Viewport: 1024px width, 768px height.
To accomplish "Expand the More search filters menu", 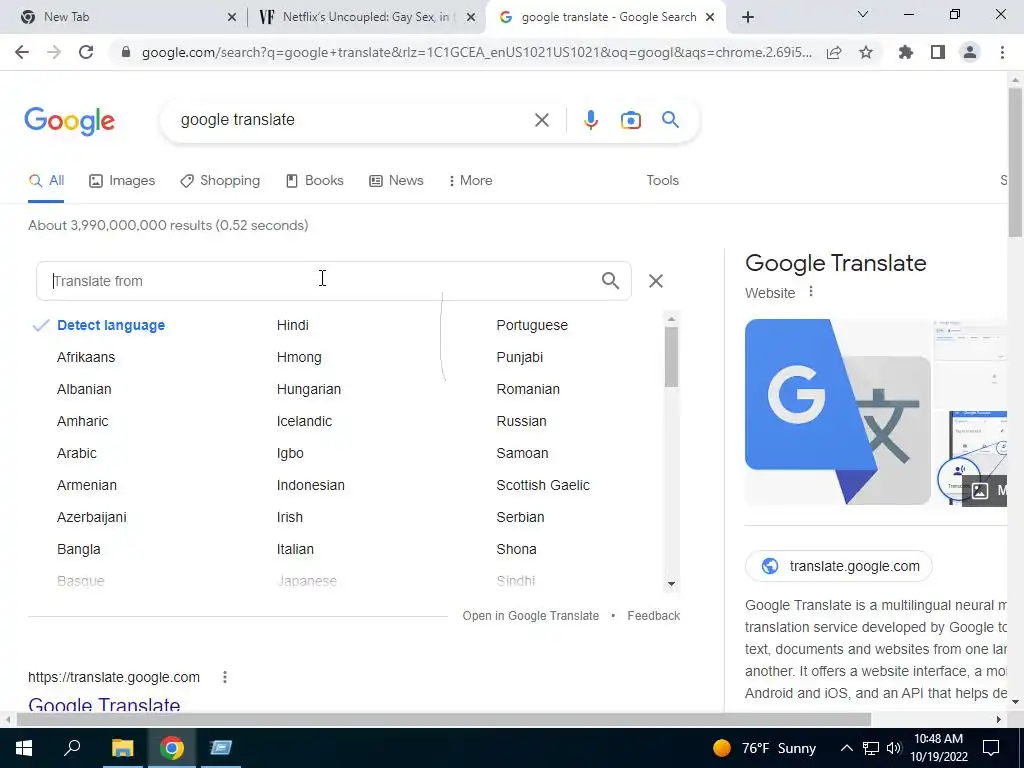I will [x=470, y=181].
